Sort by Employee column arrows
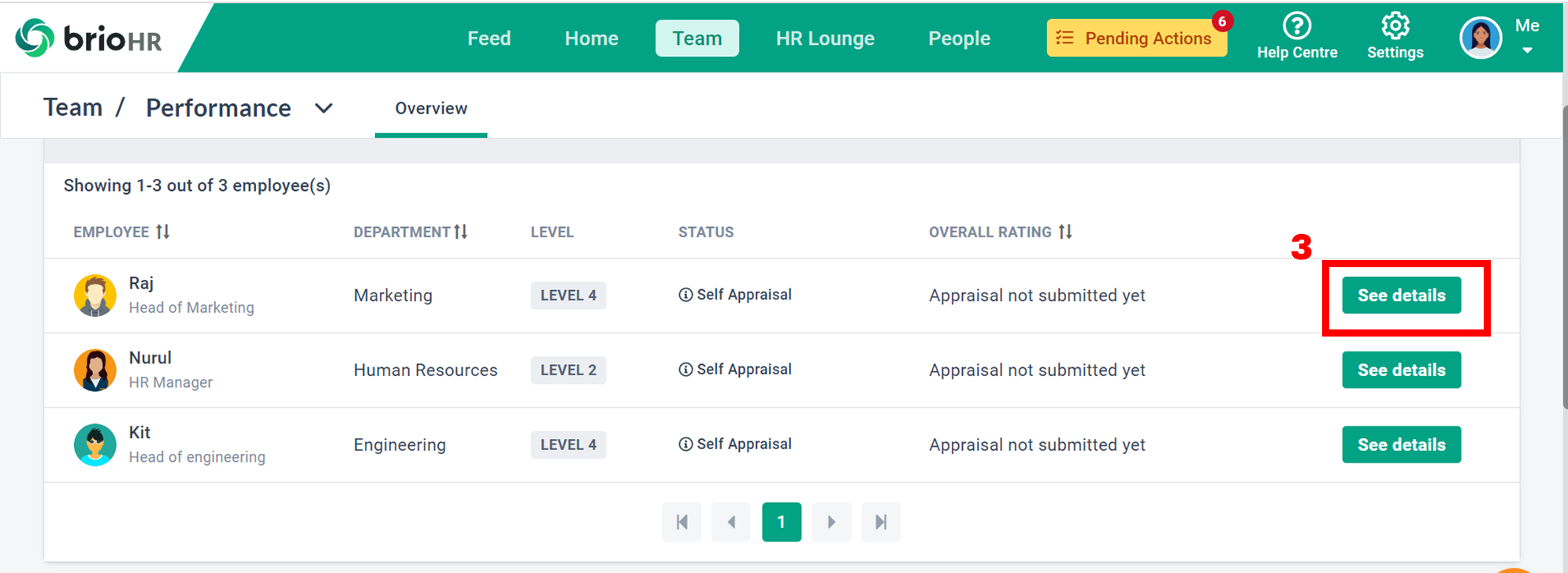Screen dimensions: 1568x573 click(x=162, y=232)
